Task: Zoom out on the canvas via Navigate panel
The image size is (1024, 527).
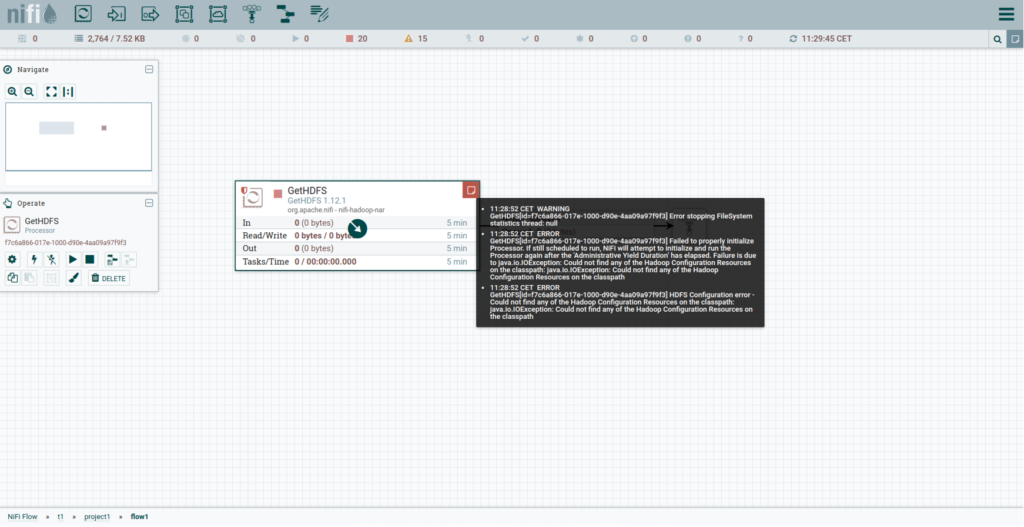Action: click(29, 92)
